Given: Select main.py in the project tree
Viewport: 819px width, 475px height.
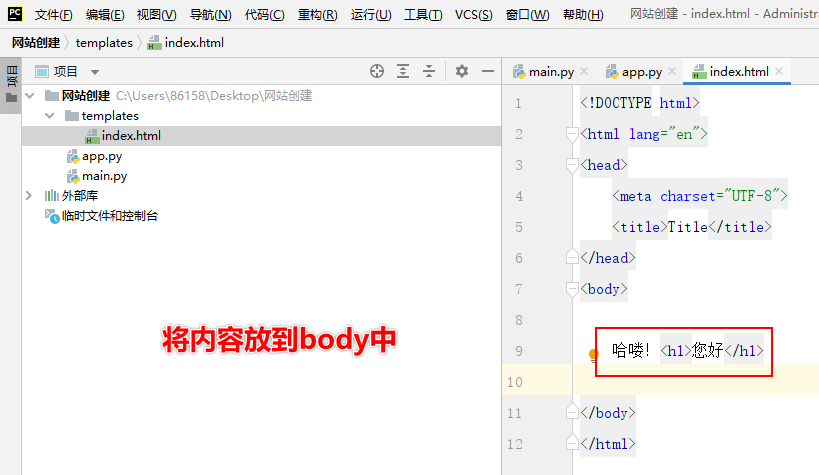Looking at the screenshot, I should tap(104, 176).
